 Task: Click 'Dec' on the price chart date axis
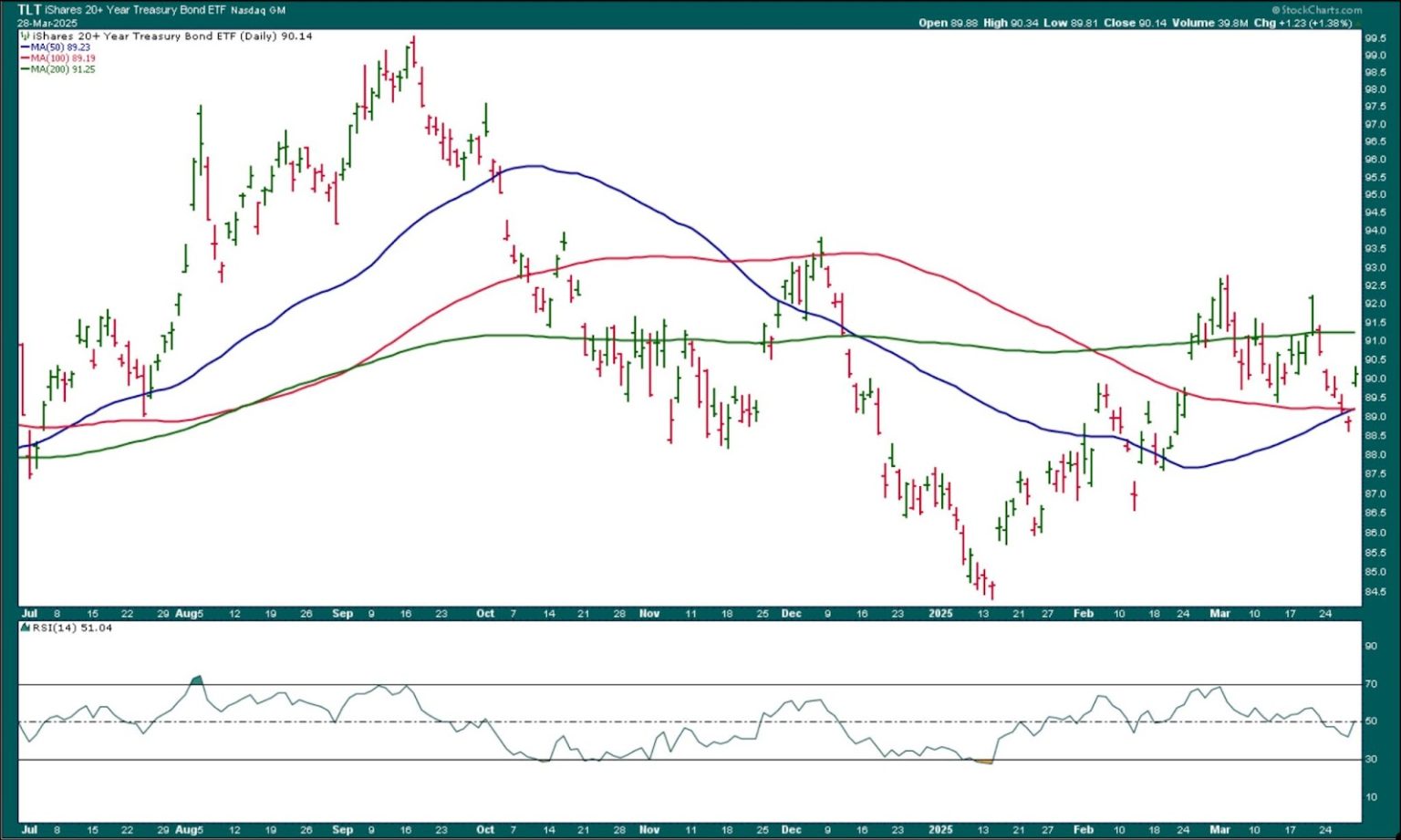click(x=792, y=614)
